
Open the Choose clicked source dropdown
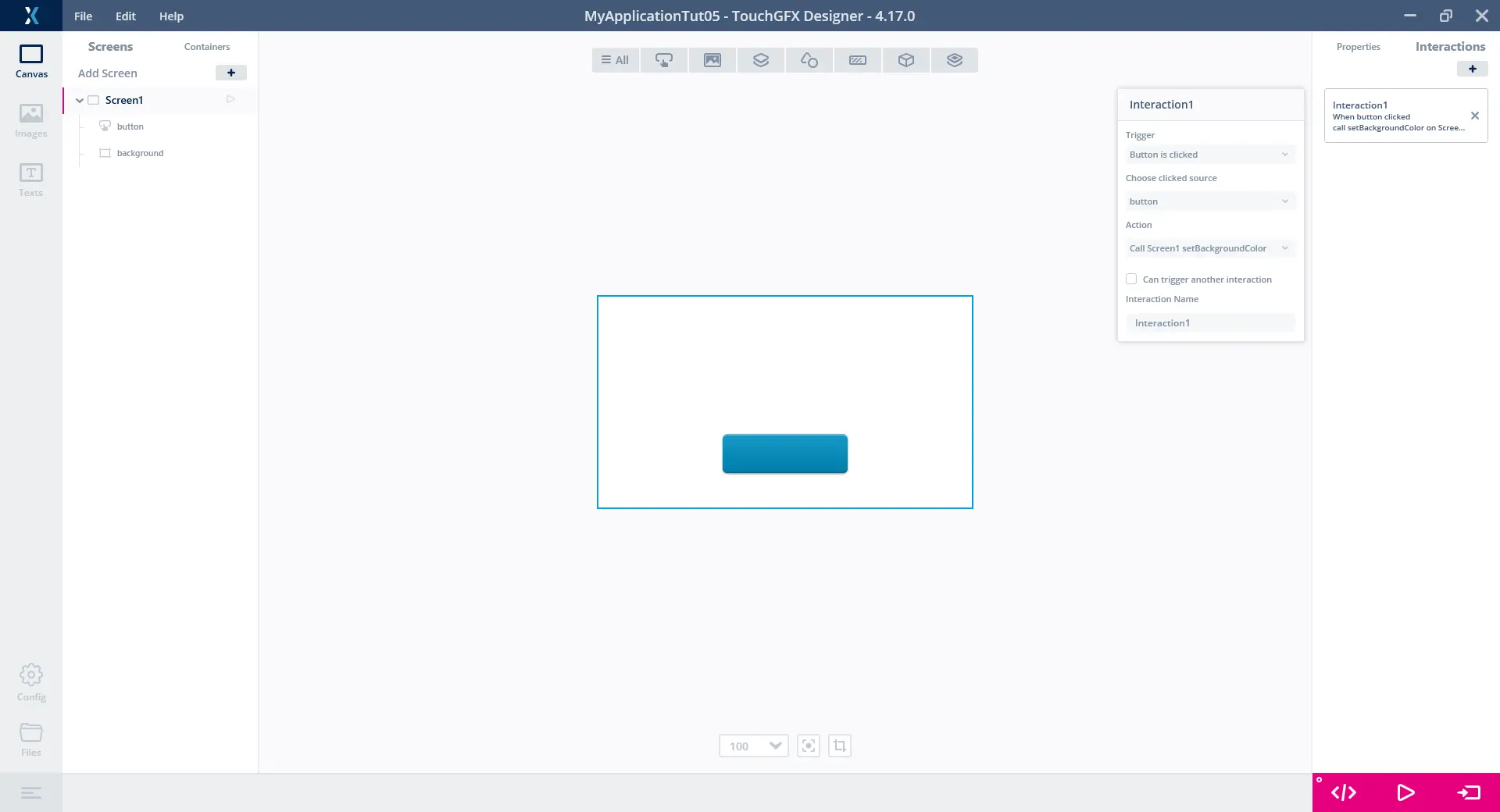click(1209, 201)
